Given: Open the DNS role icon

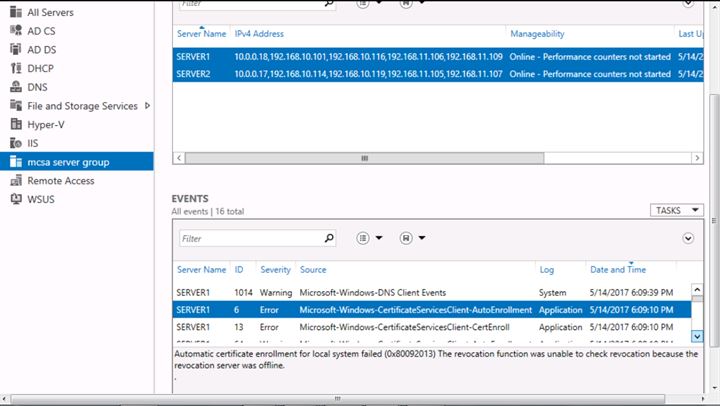Looking at the screenshot, I should pyautogui.click(x=16, y=87).
